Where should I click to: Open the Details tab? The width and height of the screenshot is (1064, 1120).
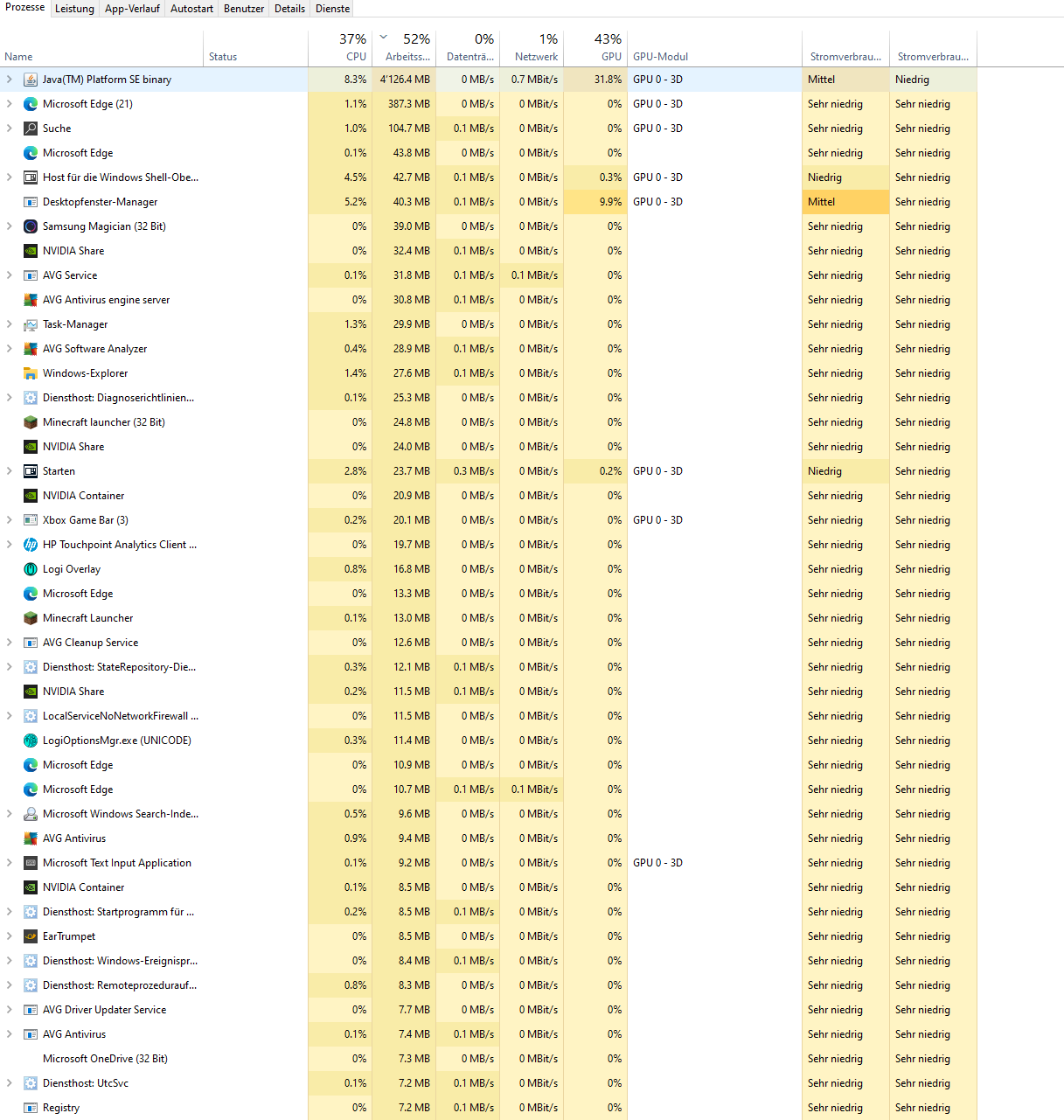click(x=289, y=9)
